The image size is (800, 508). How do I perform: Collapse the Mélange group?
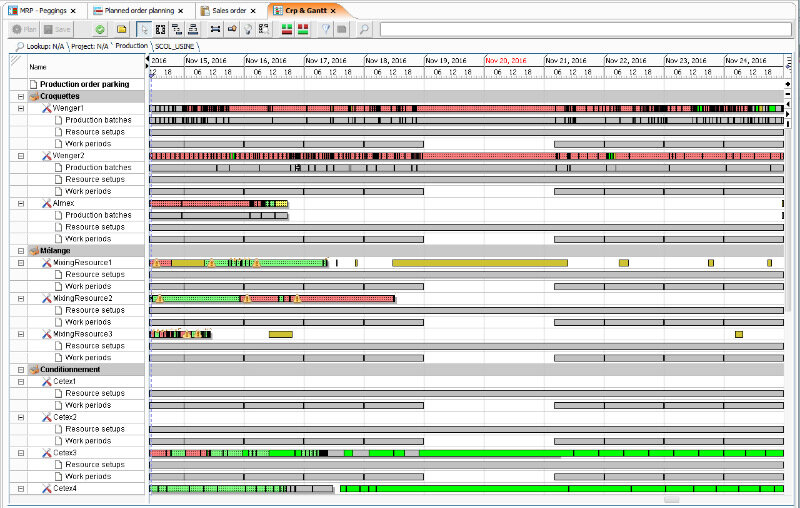(20, 251)
